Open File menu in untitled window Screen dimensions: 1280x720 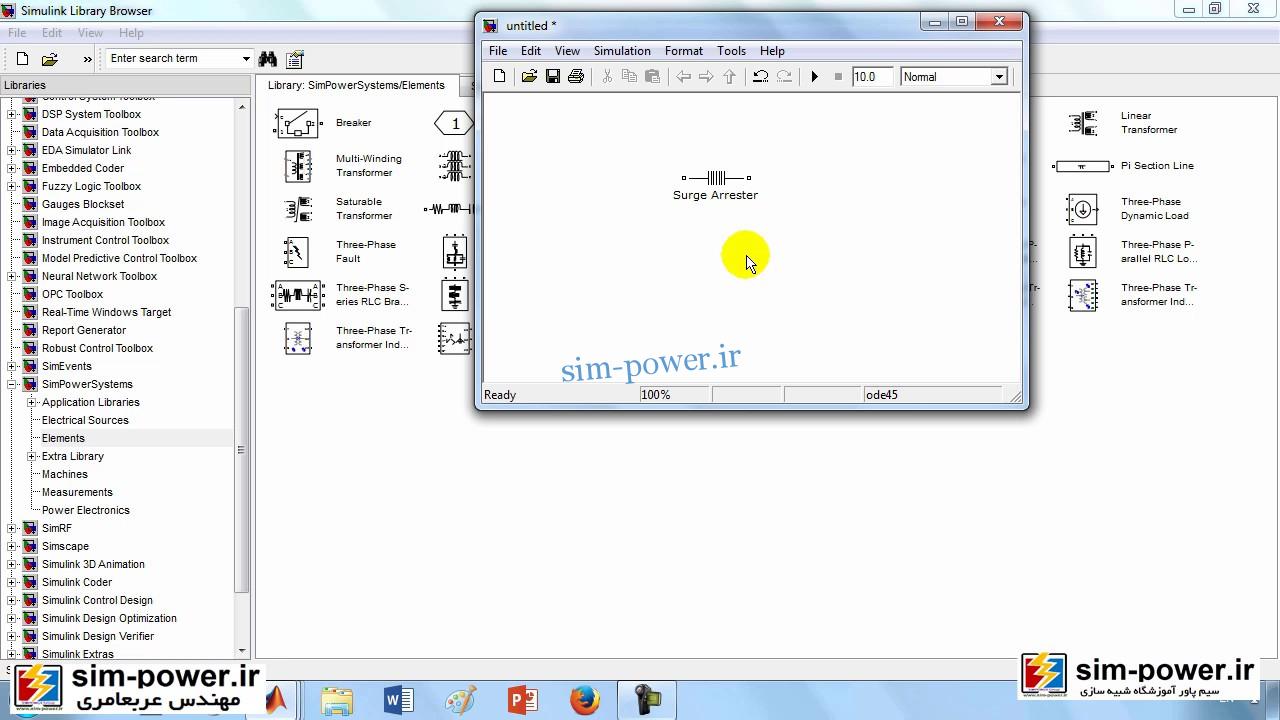click(x=498, y=51)
